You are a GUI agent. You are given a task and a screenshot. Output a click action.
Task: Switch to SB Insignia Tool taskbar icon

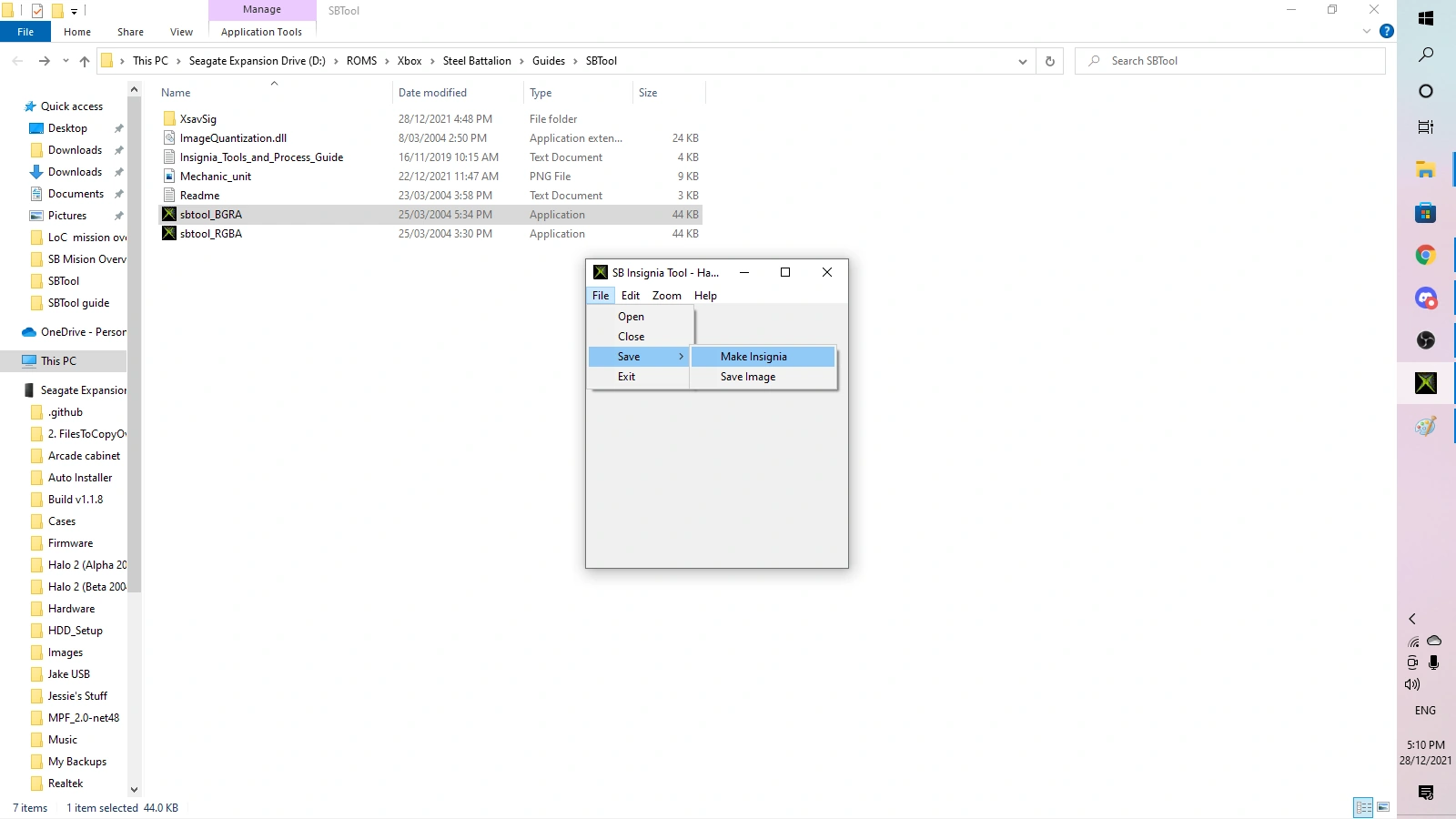coord(1426,383)
